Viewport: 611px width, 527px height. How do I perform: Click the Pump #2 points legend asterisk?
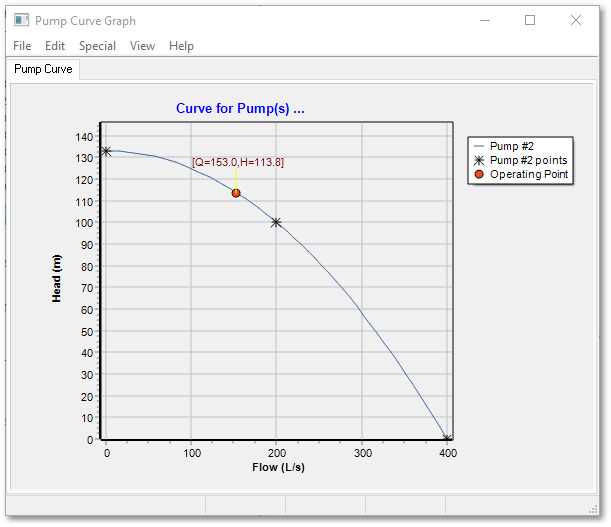[x=479, y=160]
